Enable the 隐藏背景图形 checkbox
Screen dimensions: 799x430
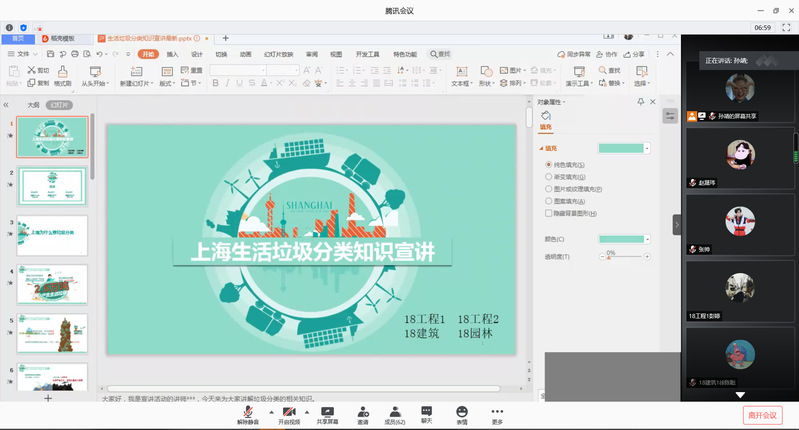pos(548,213)
